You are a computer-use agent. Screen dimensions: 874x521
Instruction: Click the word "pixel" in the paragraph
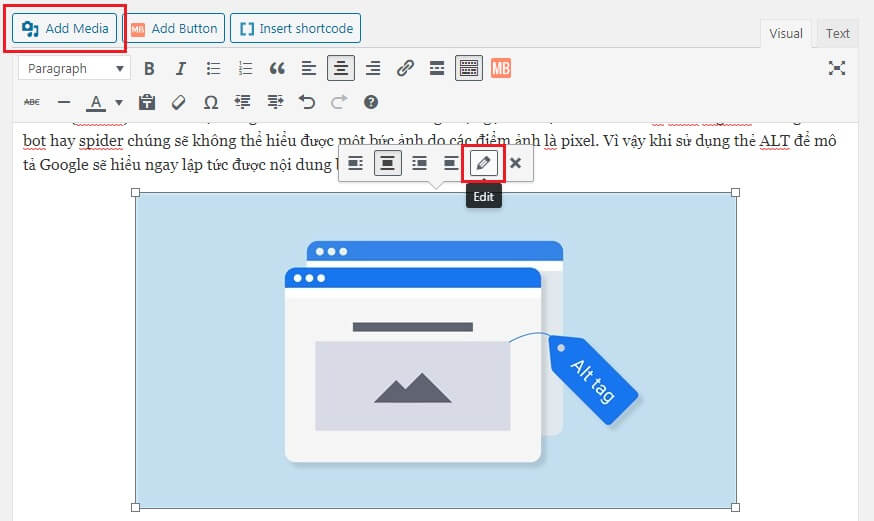tap(579, 141)
